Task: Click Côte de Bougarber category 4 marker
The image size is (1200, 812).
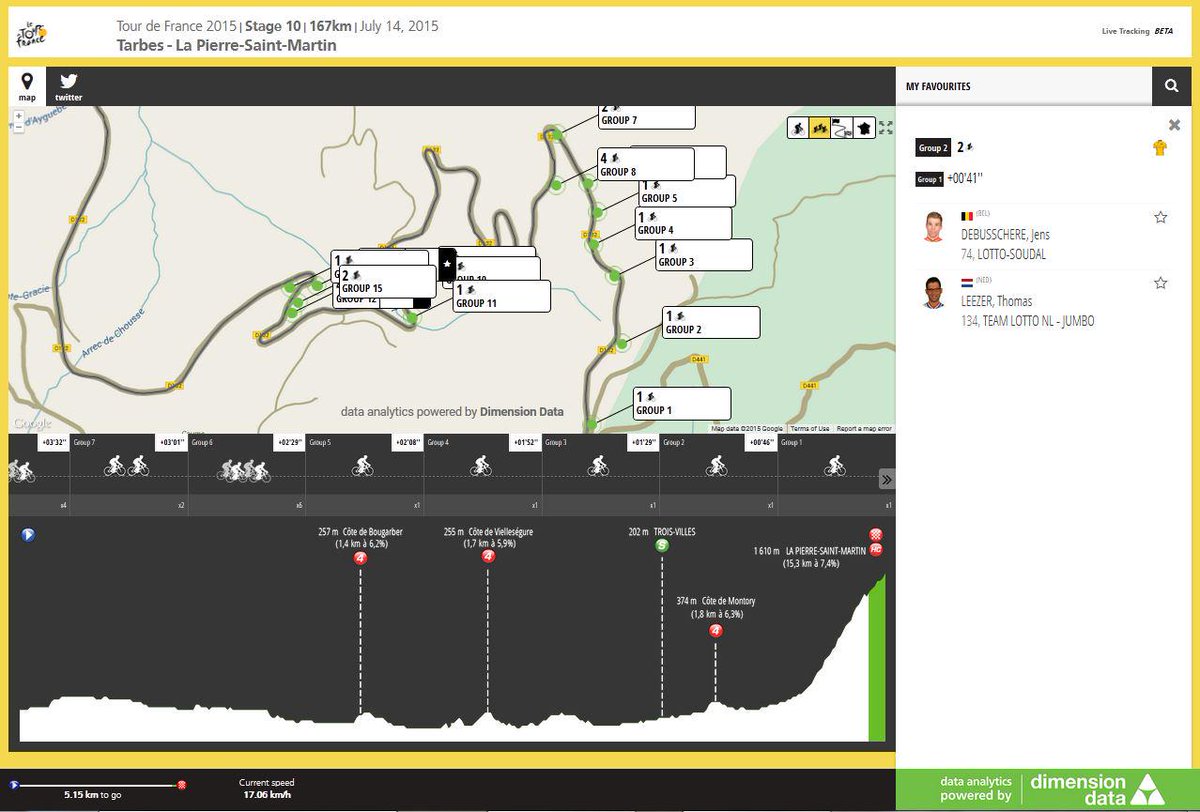Action: click(x=360, y=558)
